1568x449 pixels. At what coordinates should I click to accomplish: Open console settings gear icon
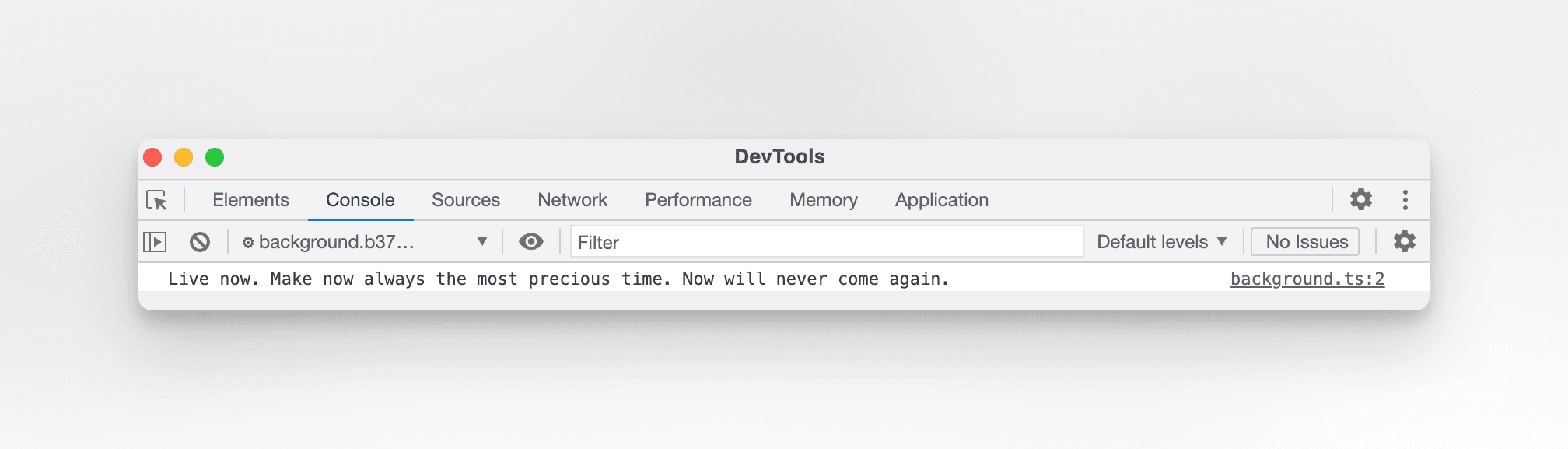point(1404,242)
